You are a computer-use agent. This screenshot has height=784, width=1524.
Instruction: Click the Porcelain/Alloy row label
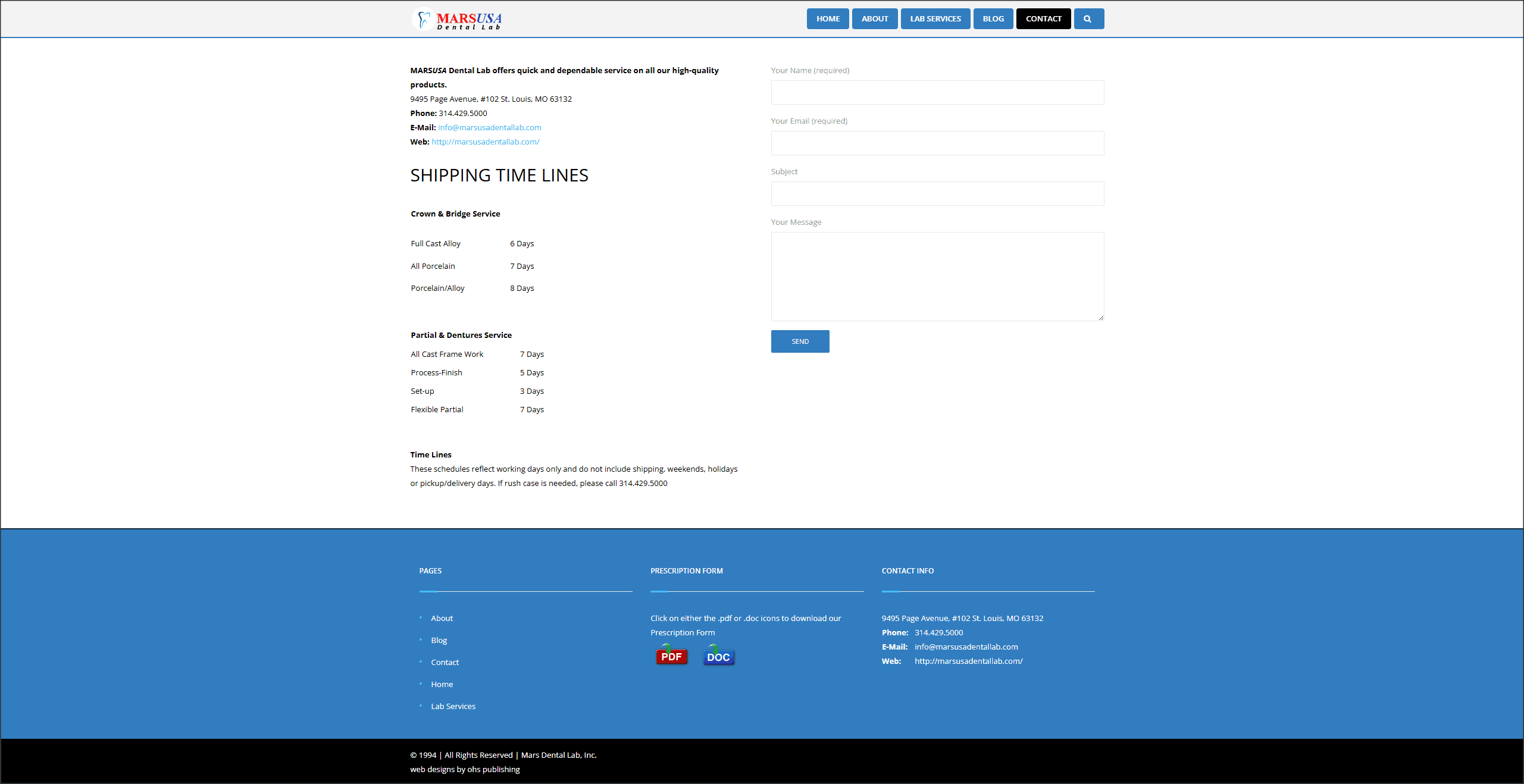click(x=437, y=288)
